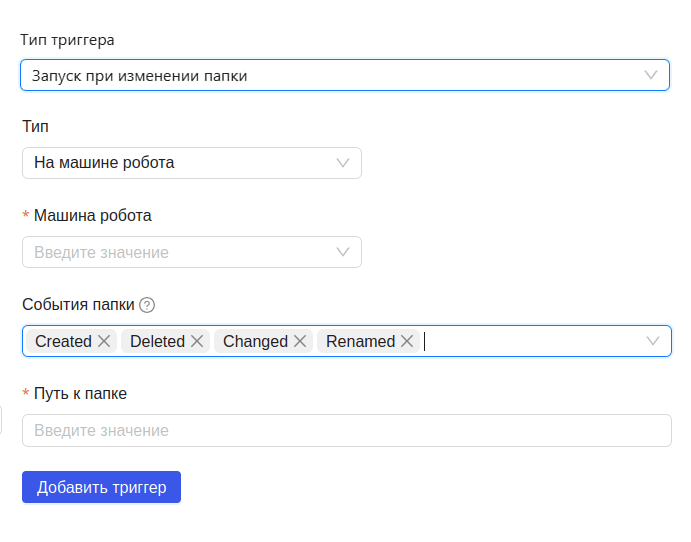The height and width of the screenshot is (542, 691).
Task: Click the Тип триггера label
Action: tap(67, 40)
